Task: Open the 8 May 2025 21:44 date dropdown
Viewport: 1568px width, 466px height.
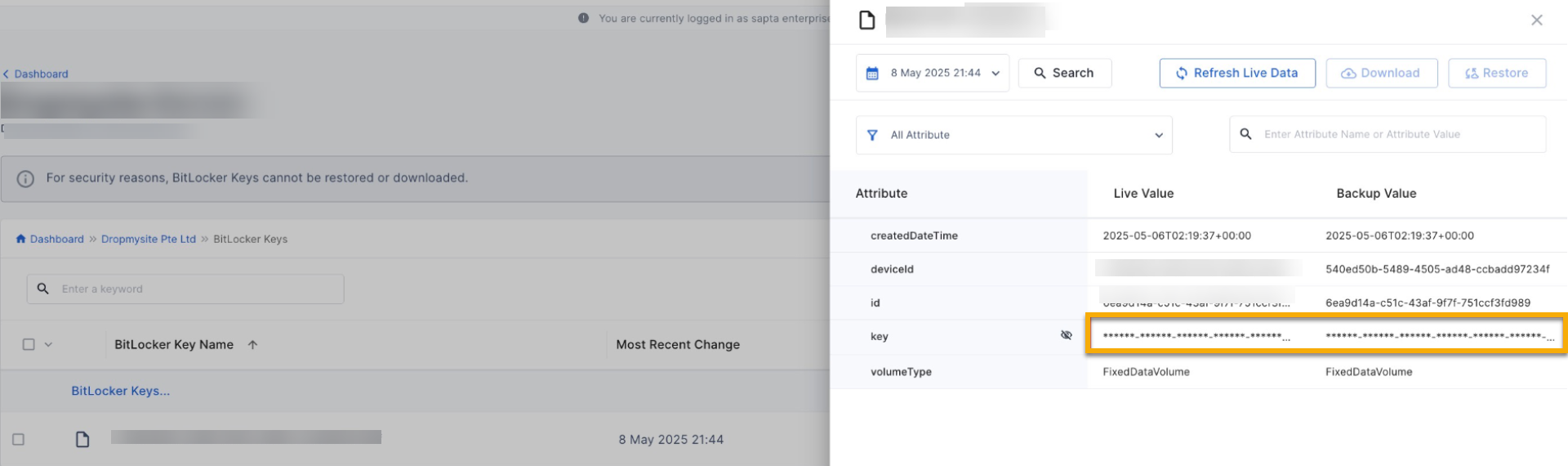Action: coord(933,73)
